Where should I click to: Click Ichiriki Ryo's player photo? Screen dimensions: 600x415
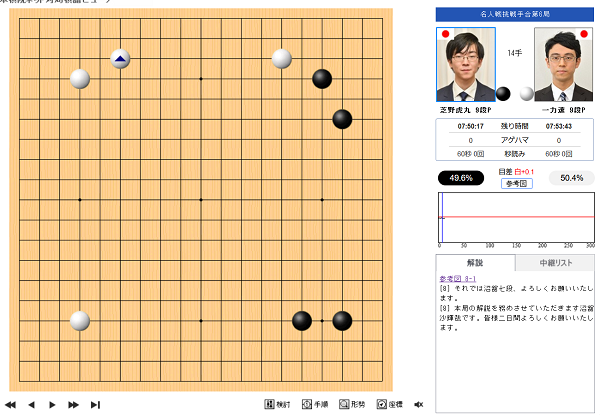tap(563, 64)
